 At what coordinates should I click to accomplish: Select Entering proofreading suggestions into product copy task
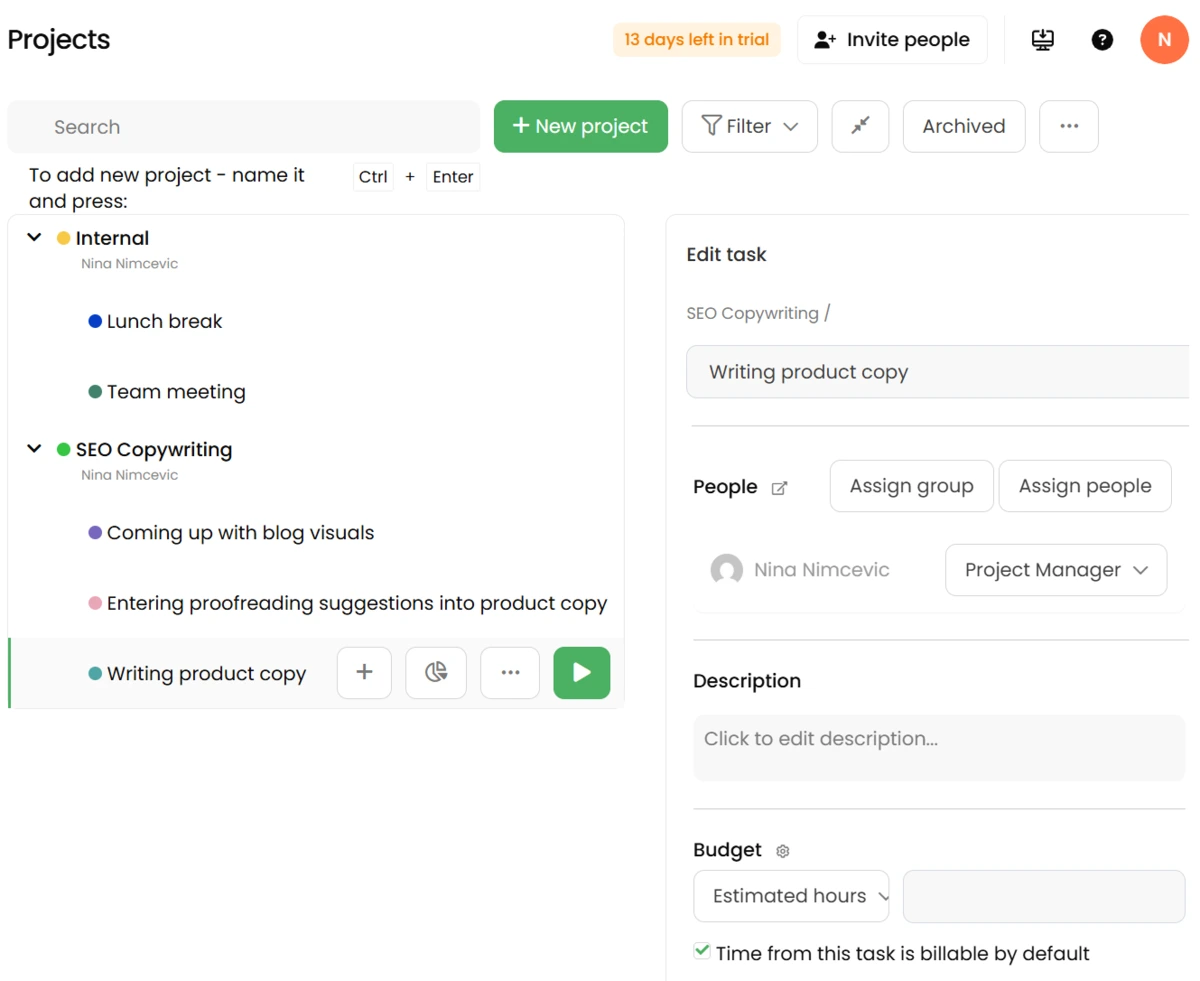357,603
